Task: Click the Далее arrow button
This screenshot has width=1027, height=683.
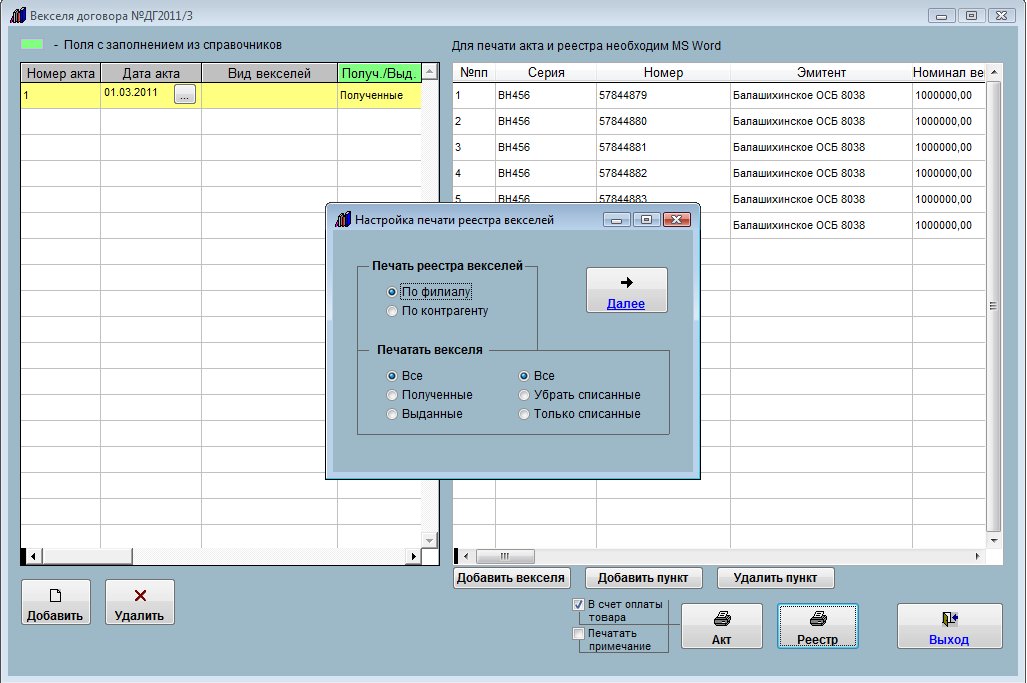Action: (626, 290)
